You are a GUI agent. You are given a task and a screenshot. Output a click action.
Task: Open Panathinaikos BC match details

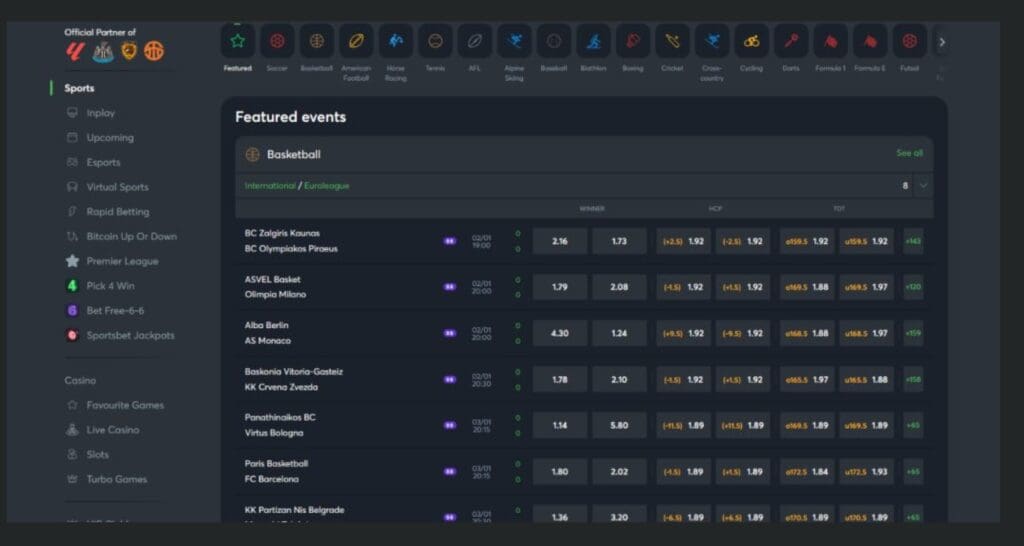click(280, 417)
